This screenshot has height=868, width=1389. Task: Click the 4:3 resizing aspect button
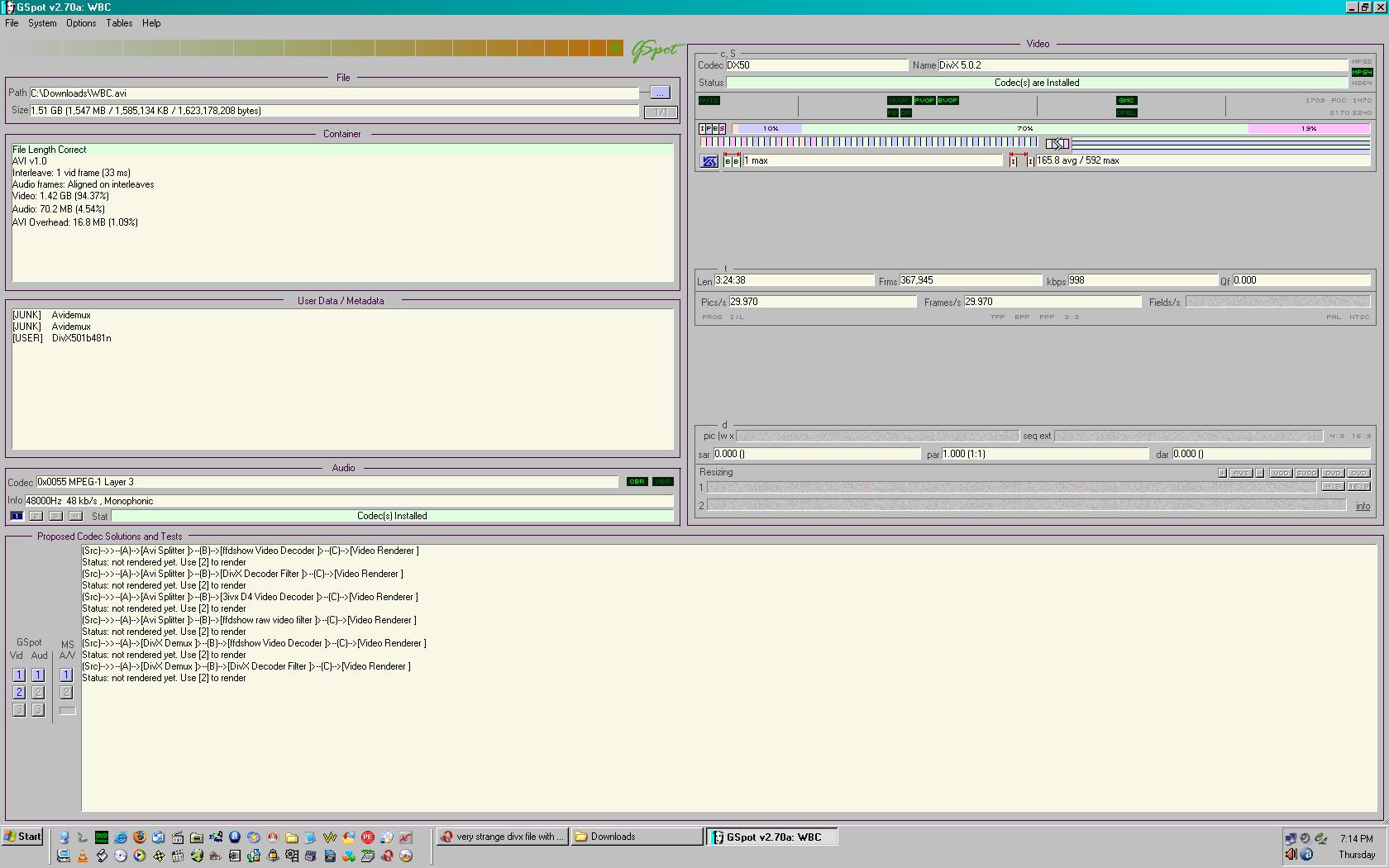(x=1333, y=486)
